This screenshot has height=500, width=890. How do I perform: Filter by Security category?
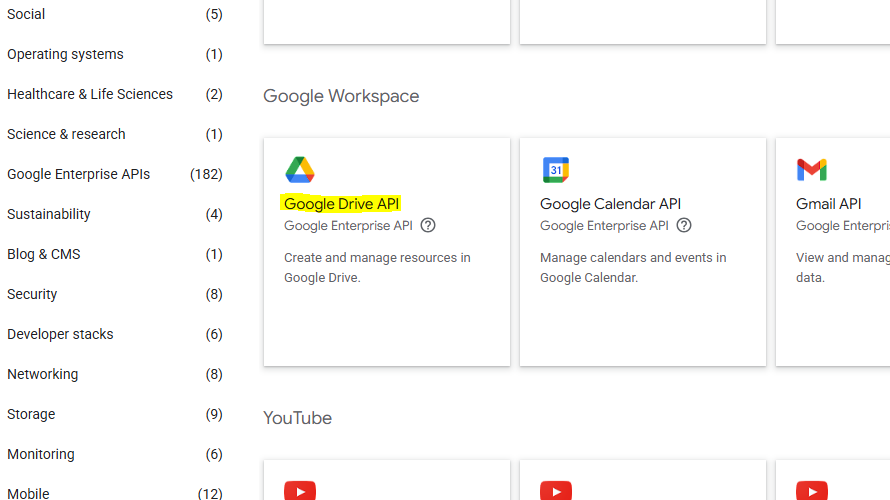pos(32,294)
